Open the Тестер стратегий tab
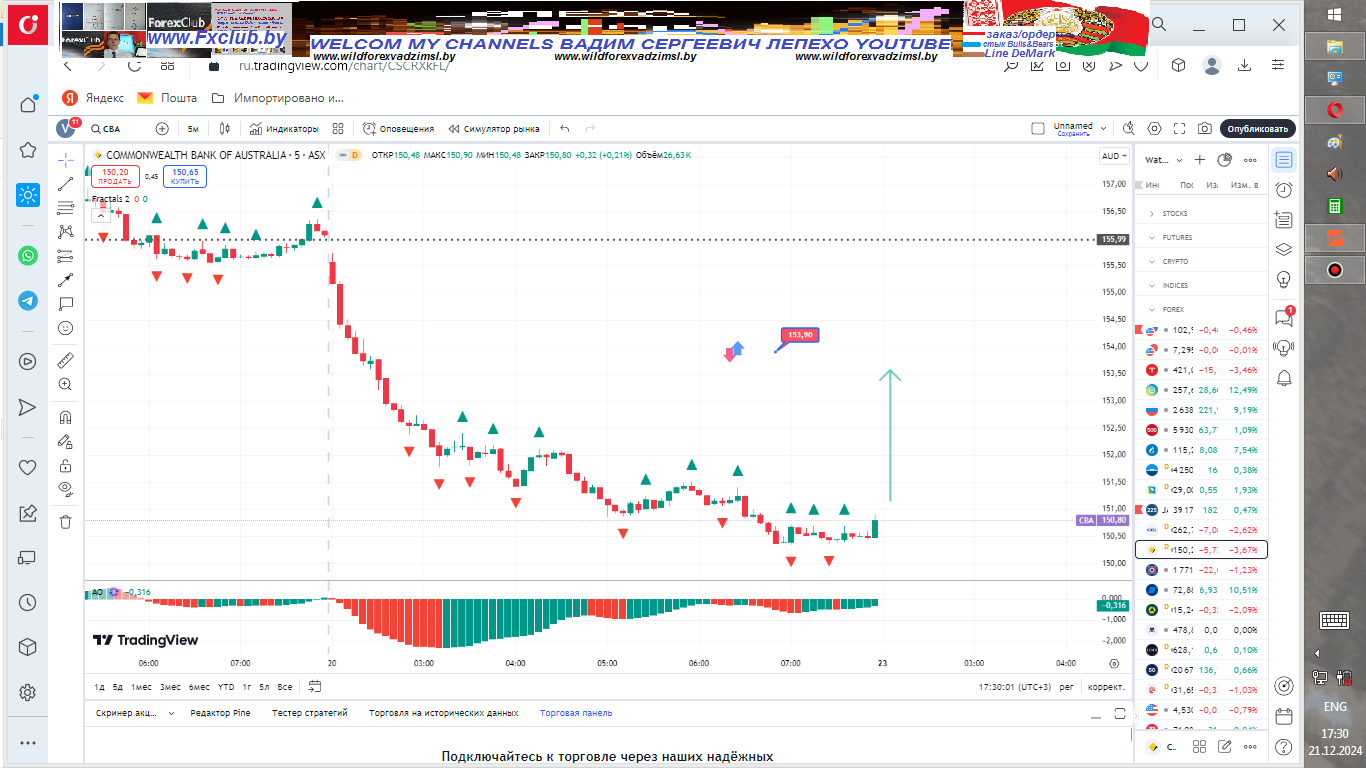 tap(309, 713)
